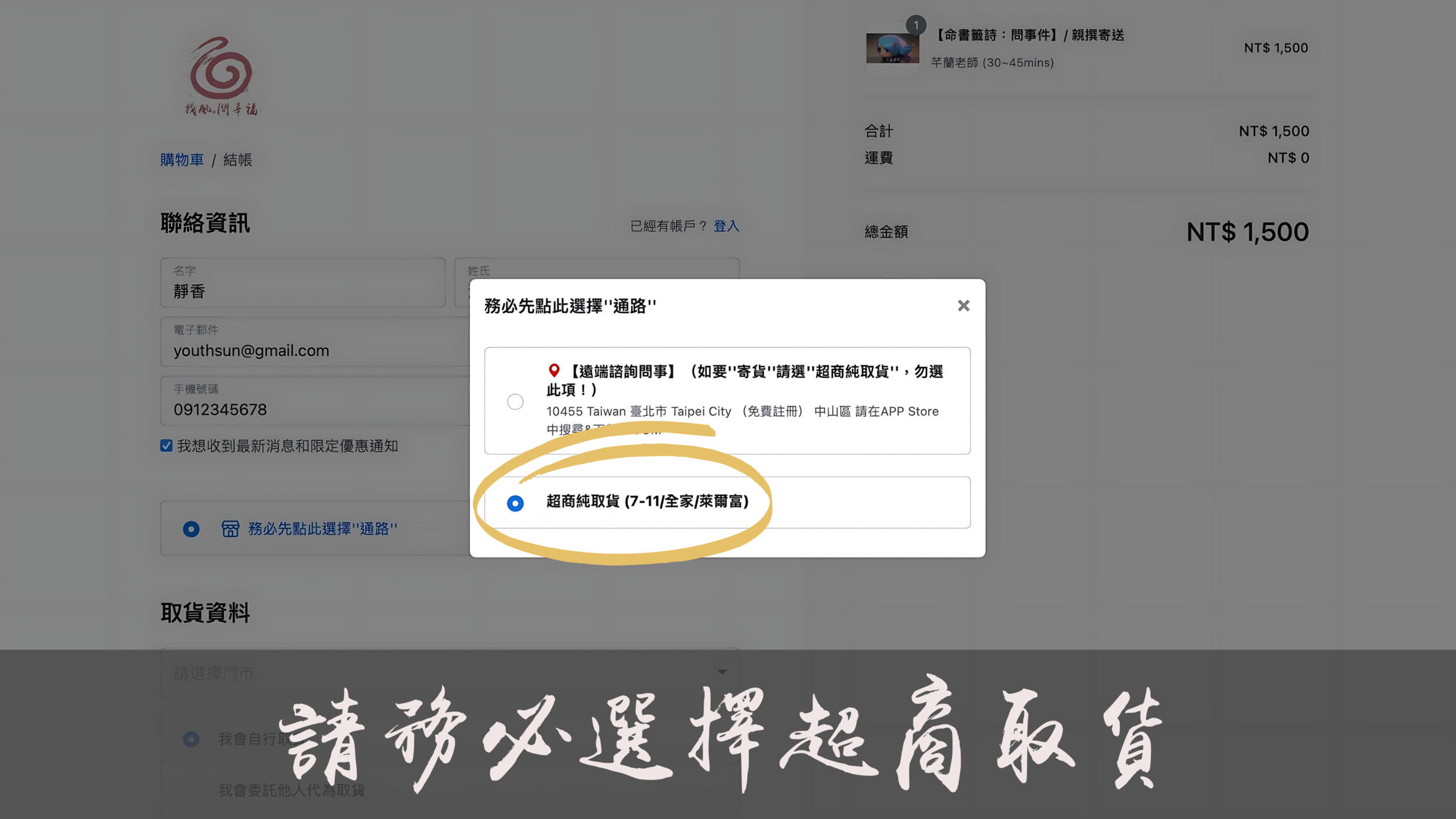Click the shop logo image

221,76
